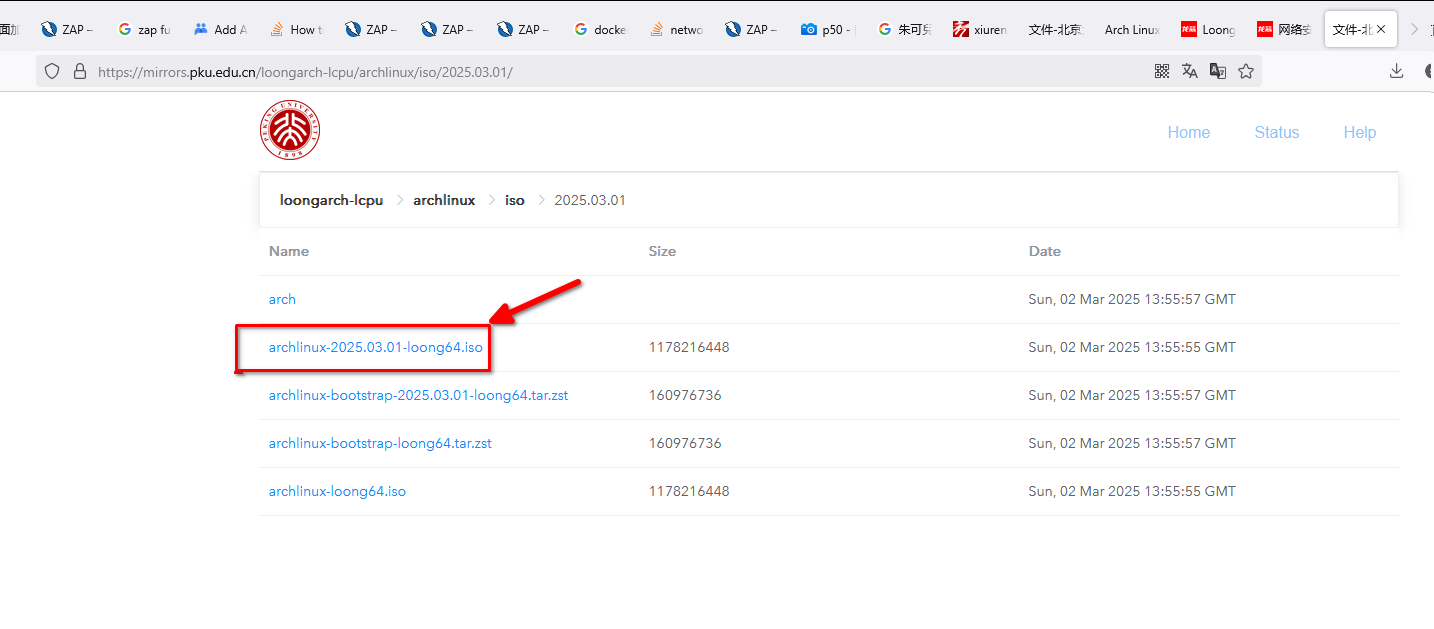This screenshot has height=629, width=1434.
Task: Open the QR code generator icon
Action: 1162,71
